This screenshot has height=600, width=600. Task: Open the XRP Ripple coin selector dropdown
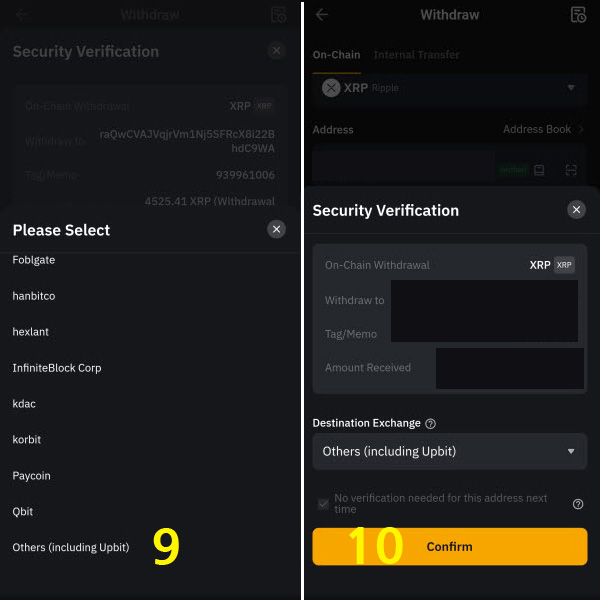coord(450,88)
